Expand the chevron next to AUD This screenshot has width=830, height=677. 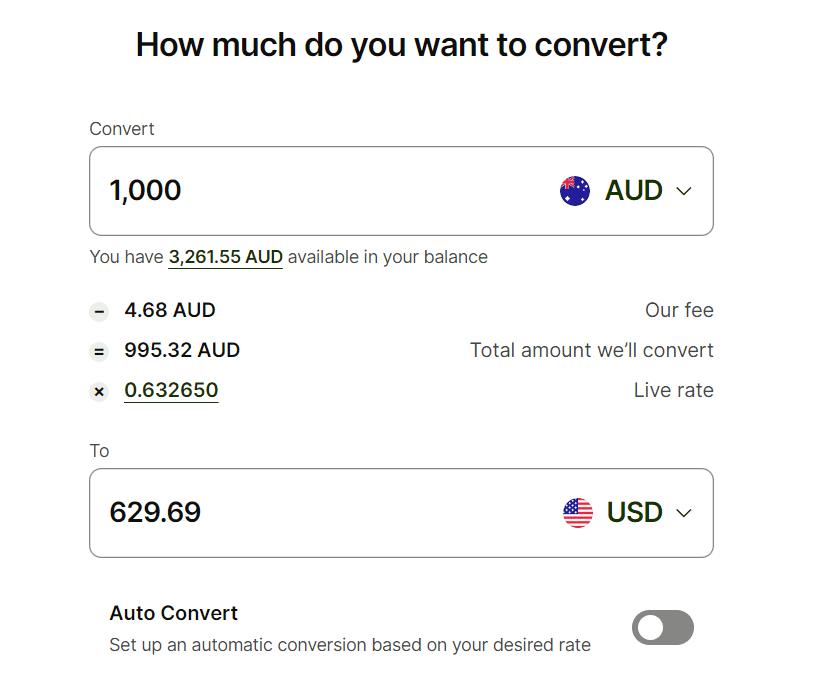pyautogui.click(x=684, y=191)
